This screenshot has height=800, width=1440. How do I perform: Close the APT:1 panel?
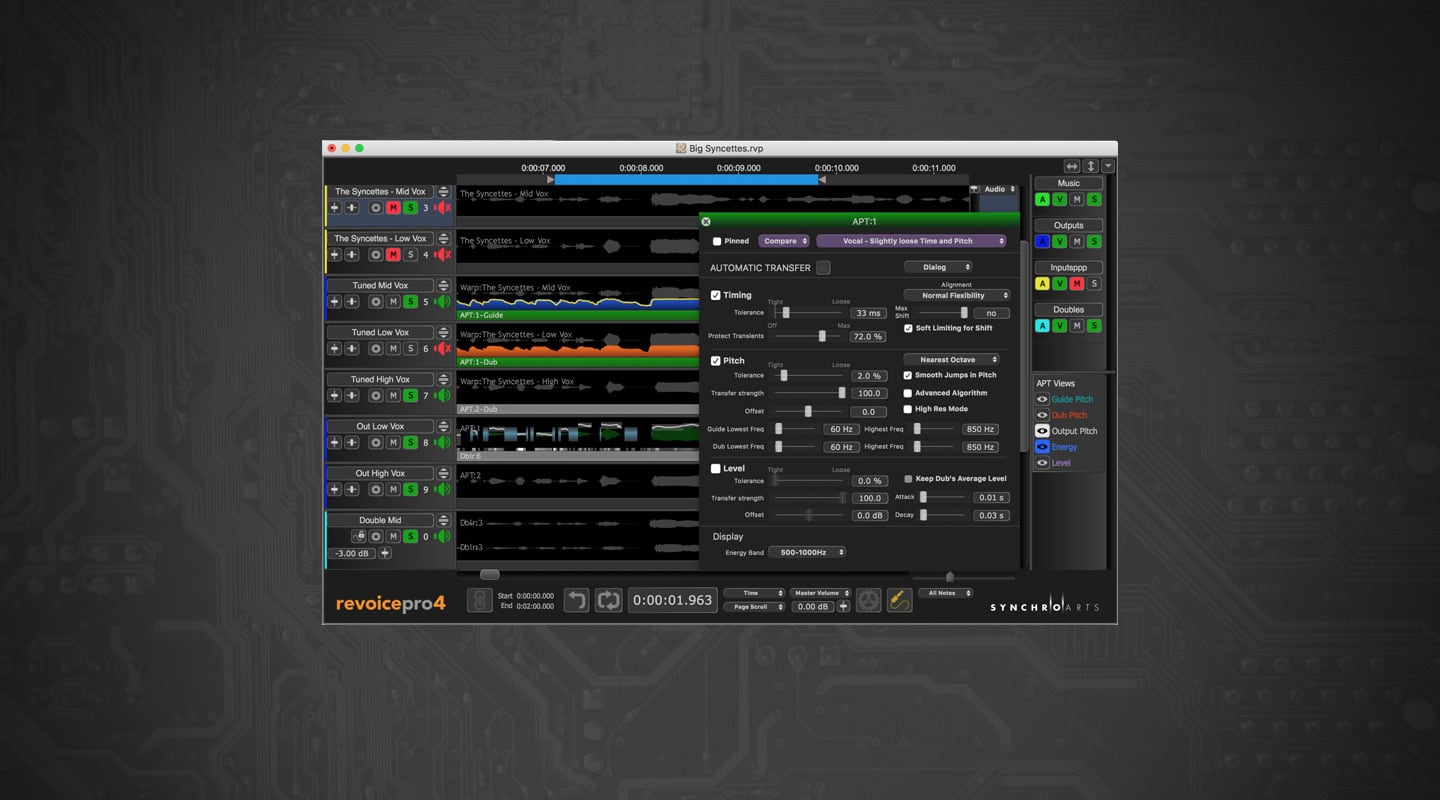click(x=706, y=221)
